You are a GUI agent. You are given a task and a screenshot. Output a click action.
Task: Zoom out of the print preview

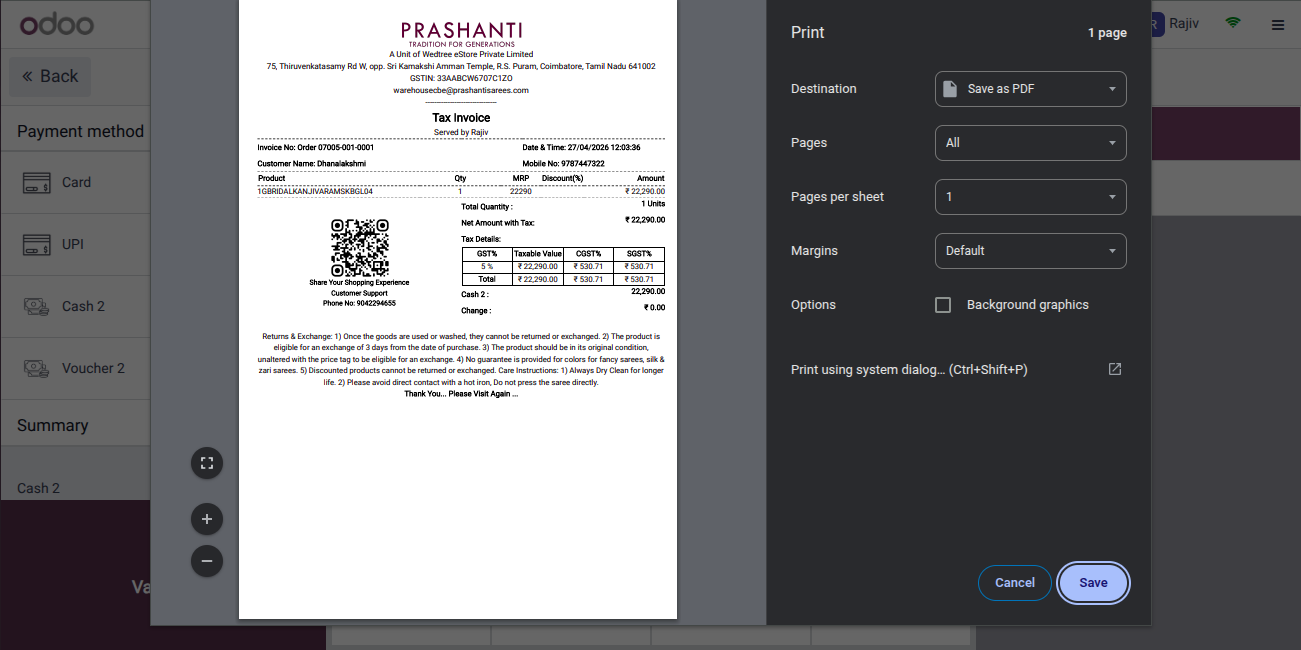click(207, 561)
